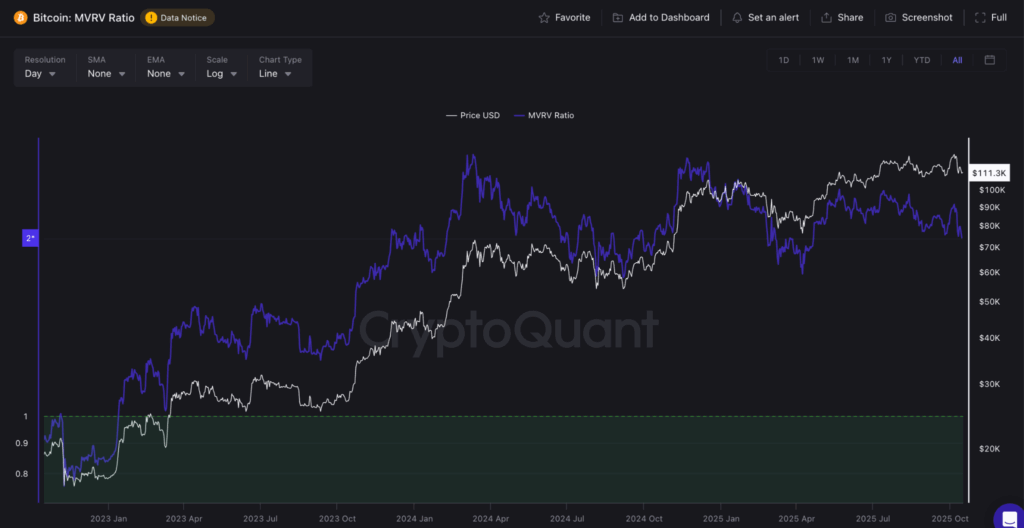Click the purple MVRV axis marker
This screenshot has width=1024, height=528.
pyautogui.click(x=31, y=238)
